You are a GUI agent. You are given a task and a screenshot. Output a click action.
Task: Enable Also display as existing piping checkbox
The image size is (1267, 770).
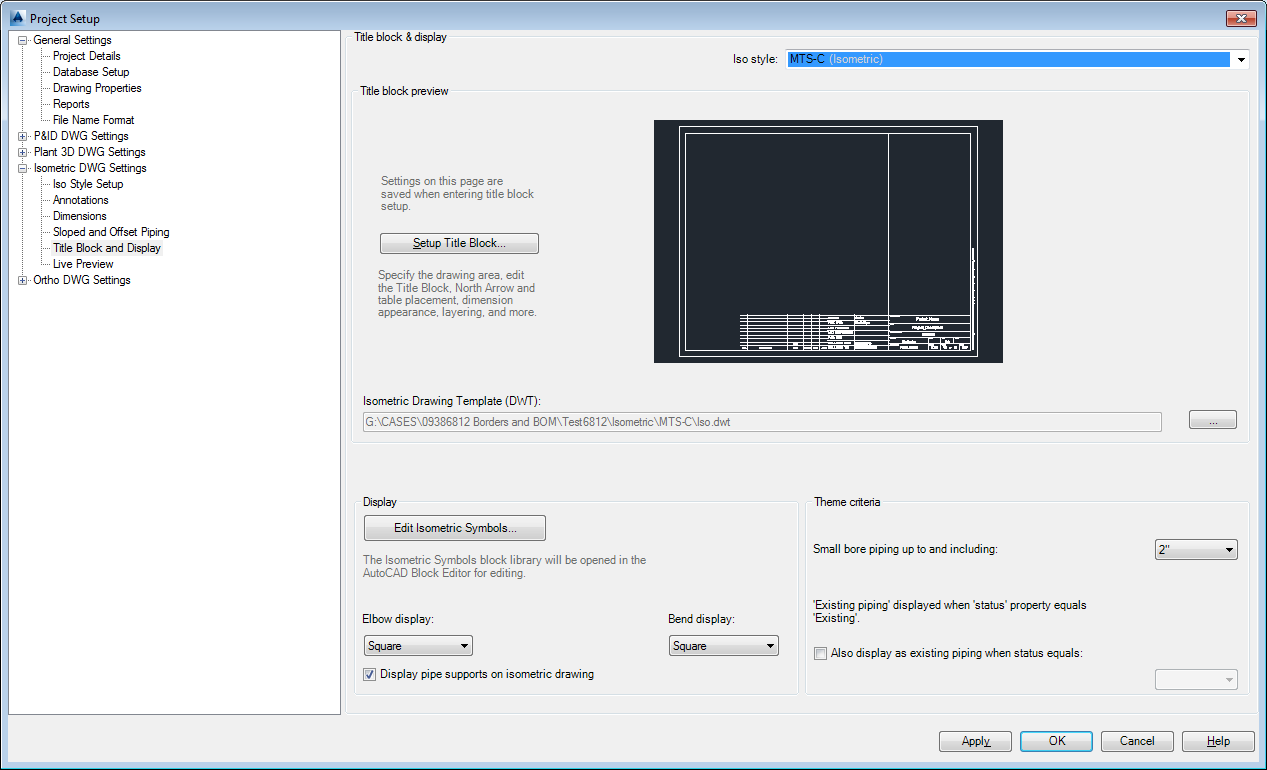point(820,653)
